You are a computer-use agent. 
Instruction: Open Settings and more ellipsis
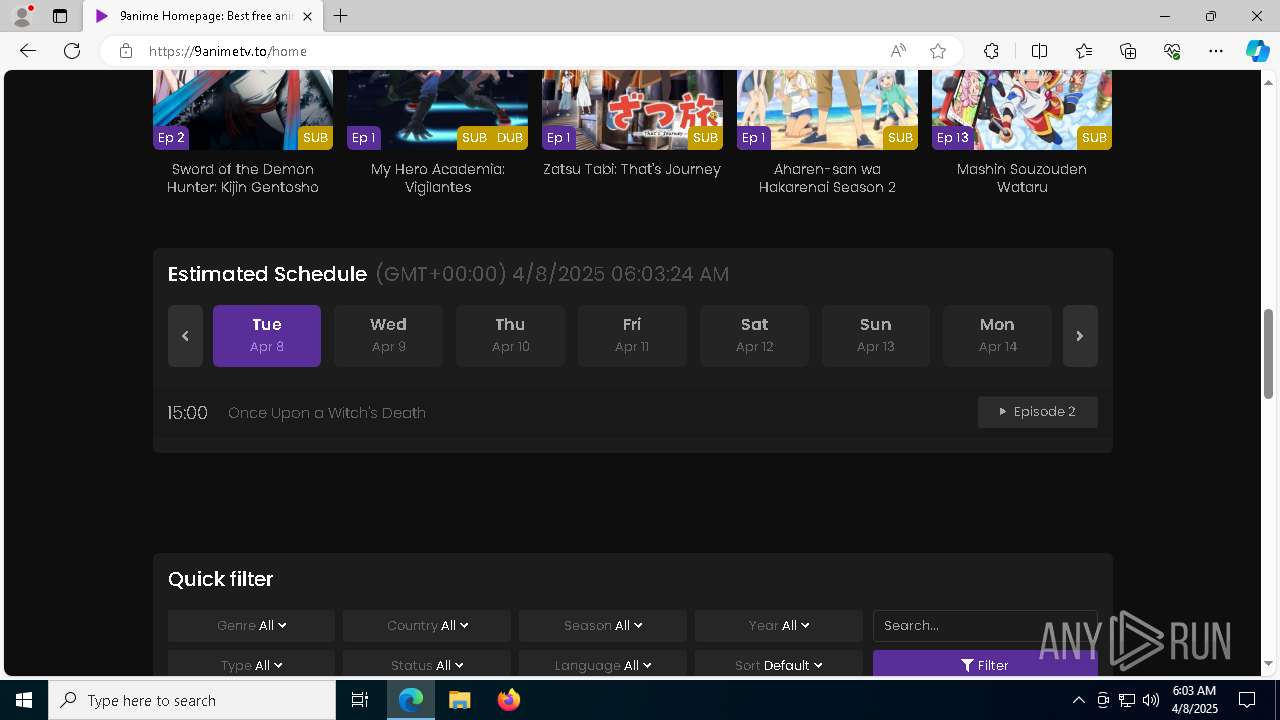point(1216,51)
